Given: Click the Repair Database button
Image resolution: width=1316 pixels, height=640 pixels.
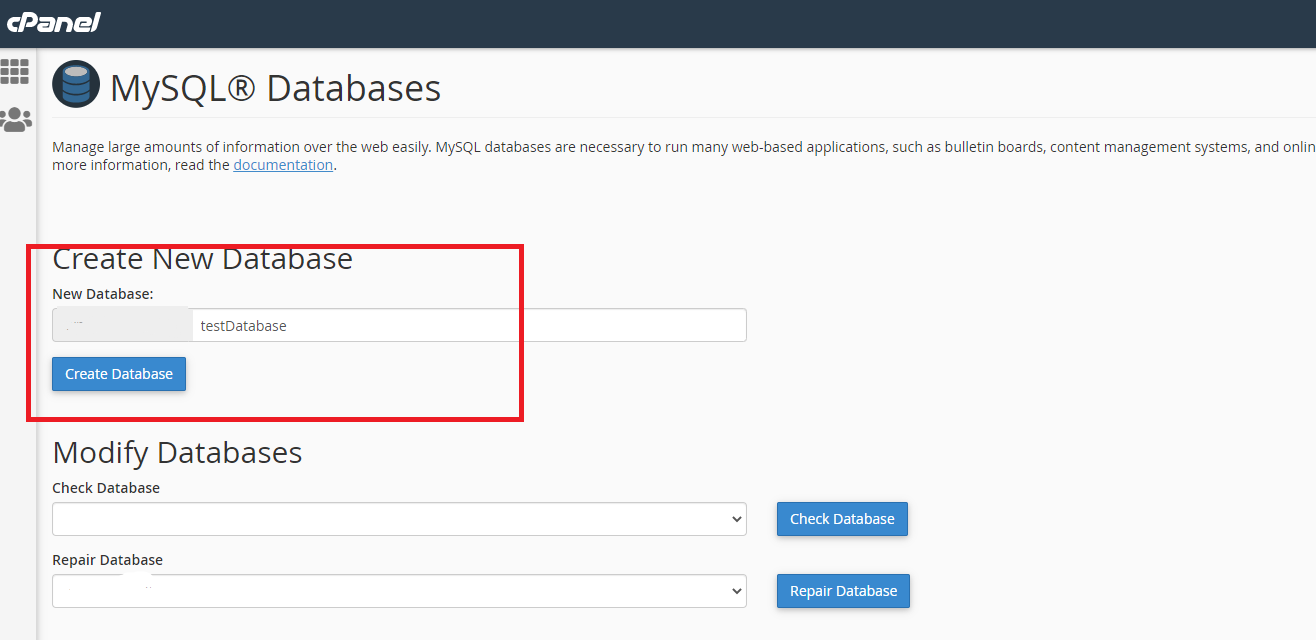Looking at the screenshot, I should coord(843,591).
